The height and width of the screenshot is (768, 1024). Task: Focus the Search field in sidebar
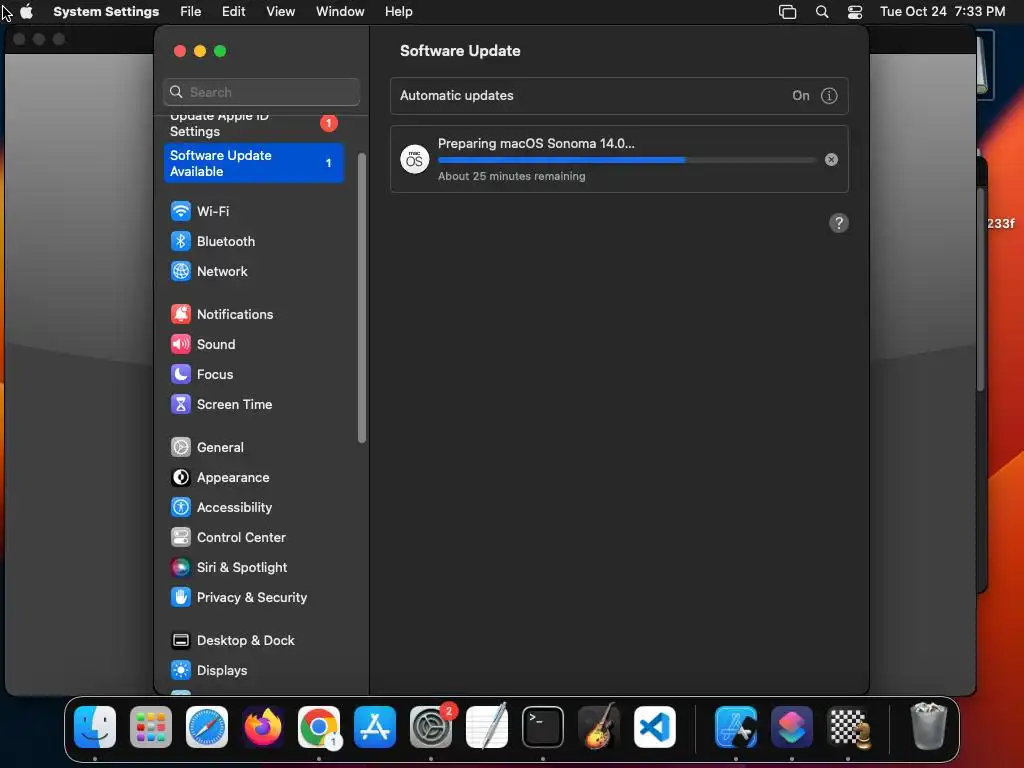coord(261,92)
